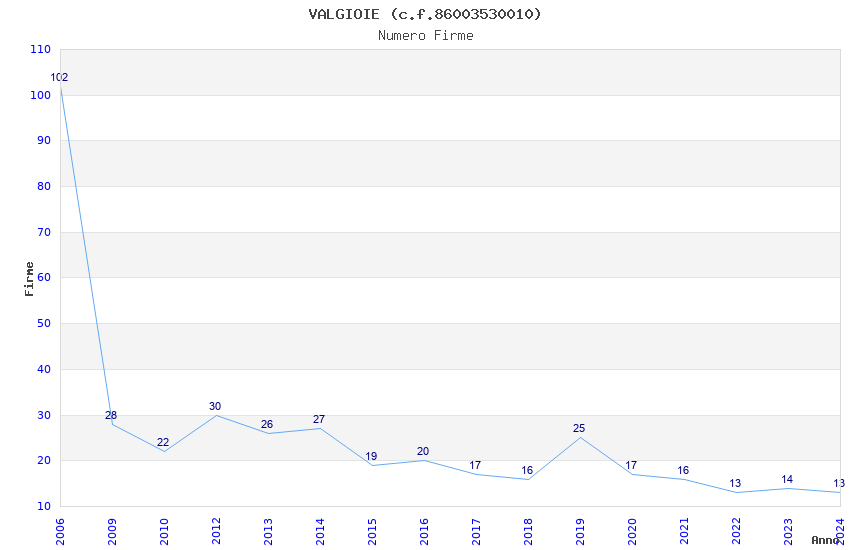Click the x-axis year 2022
The height and width of the screenshot is (550, 850).
point(736,532)
